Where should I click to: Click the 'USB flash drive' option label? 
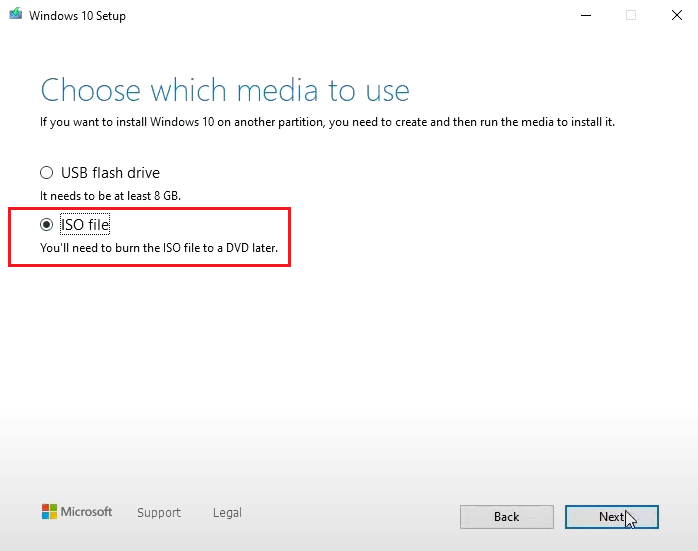coord(110,173)
